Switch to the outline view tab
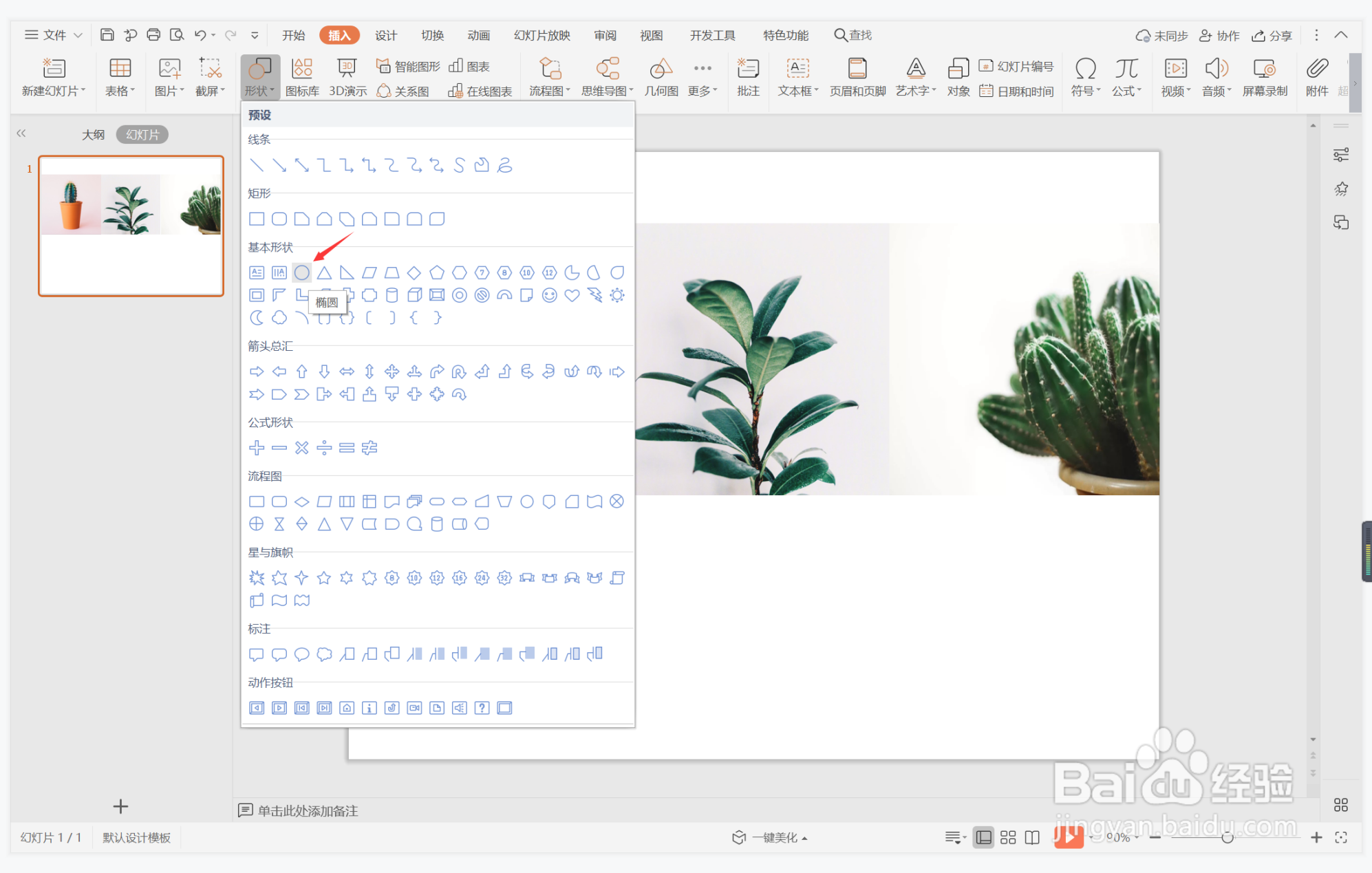 click(93, 135)
